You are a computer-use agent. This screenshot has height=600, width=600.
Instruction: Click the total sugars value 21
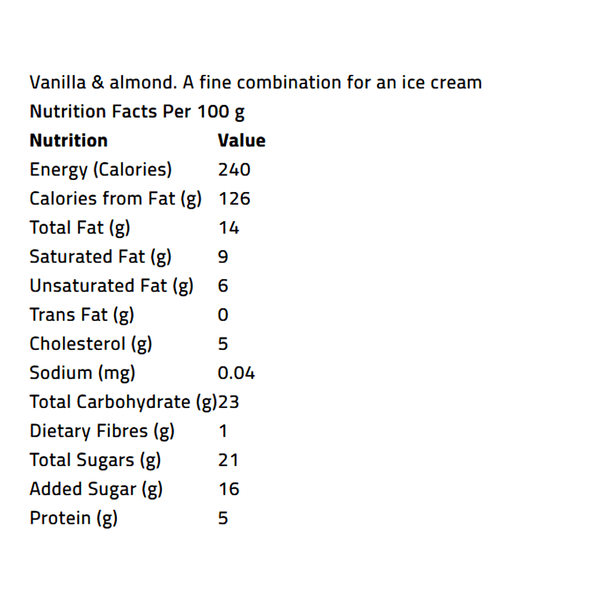tap(228, 460)
